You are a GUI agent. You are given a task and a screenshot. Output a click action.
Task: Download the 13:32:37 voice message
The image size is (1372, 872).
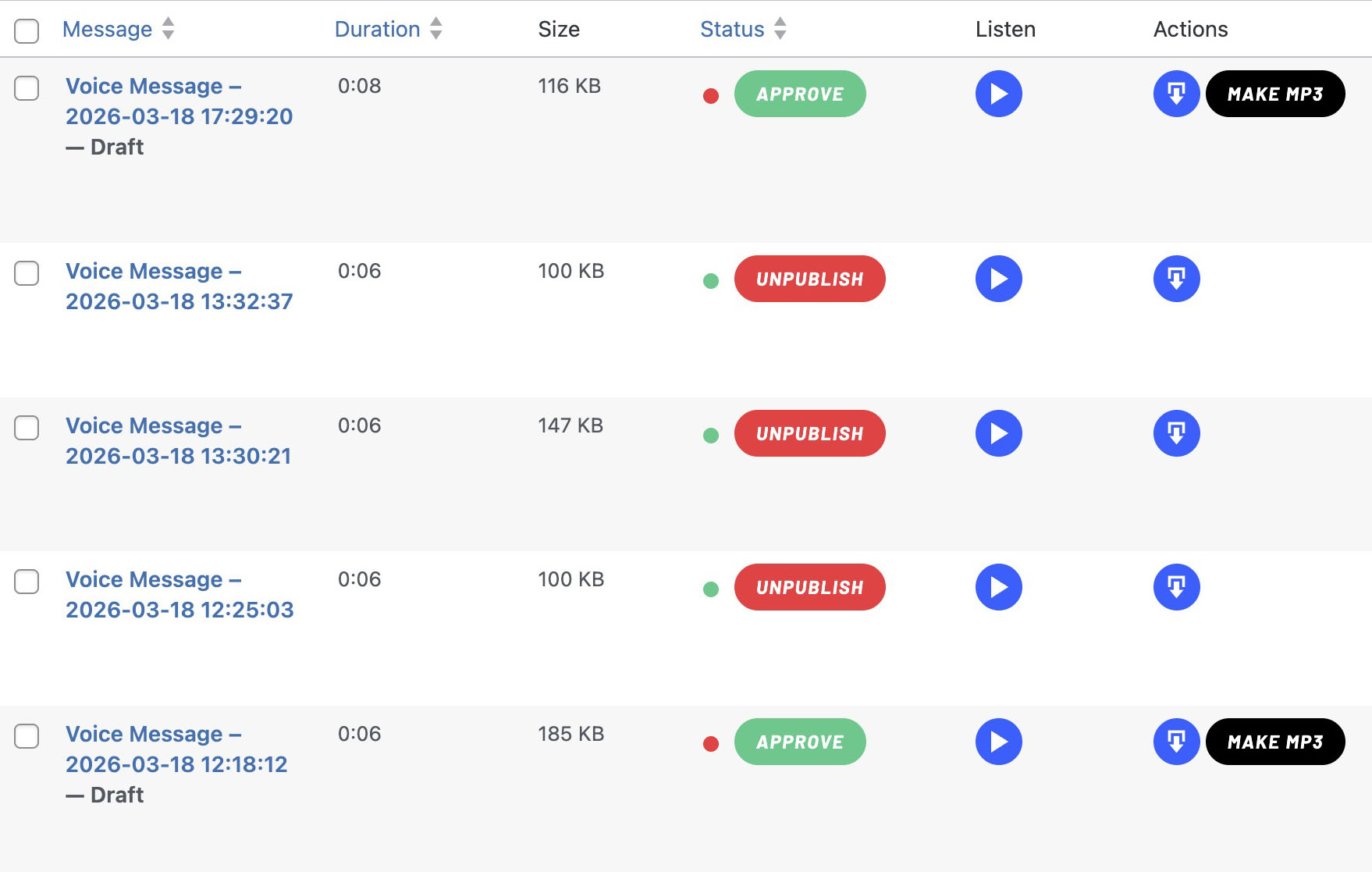click(x=1176, y=279)
